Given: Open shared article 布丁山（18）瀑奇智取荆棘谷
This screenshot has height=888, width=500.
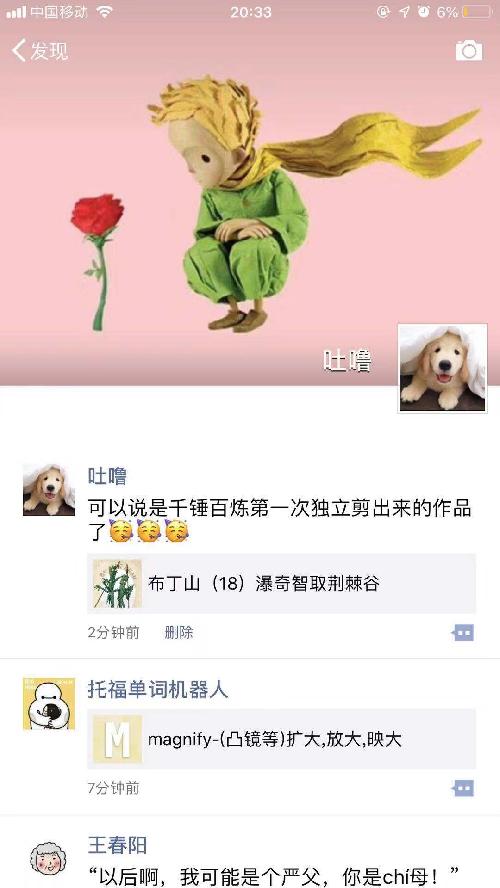Looking at the screenshot, I should [281, 583].
